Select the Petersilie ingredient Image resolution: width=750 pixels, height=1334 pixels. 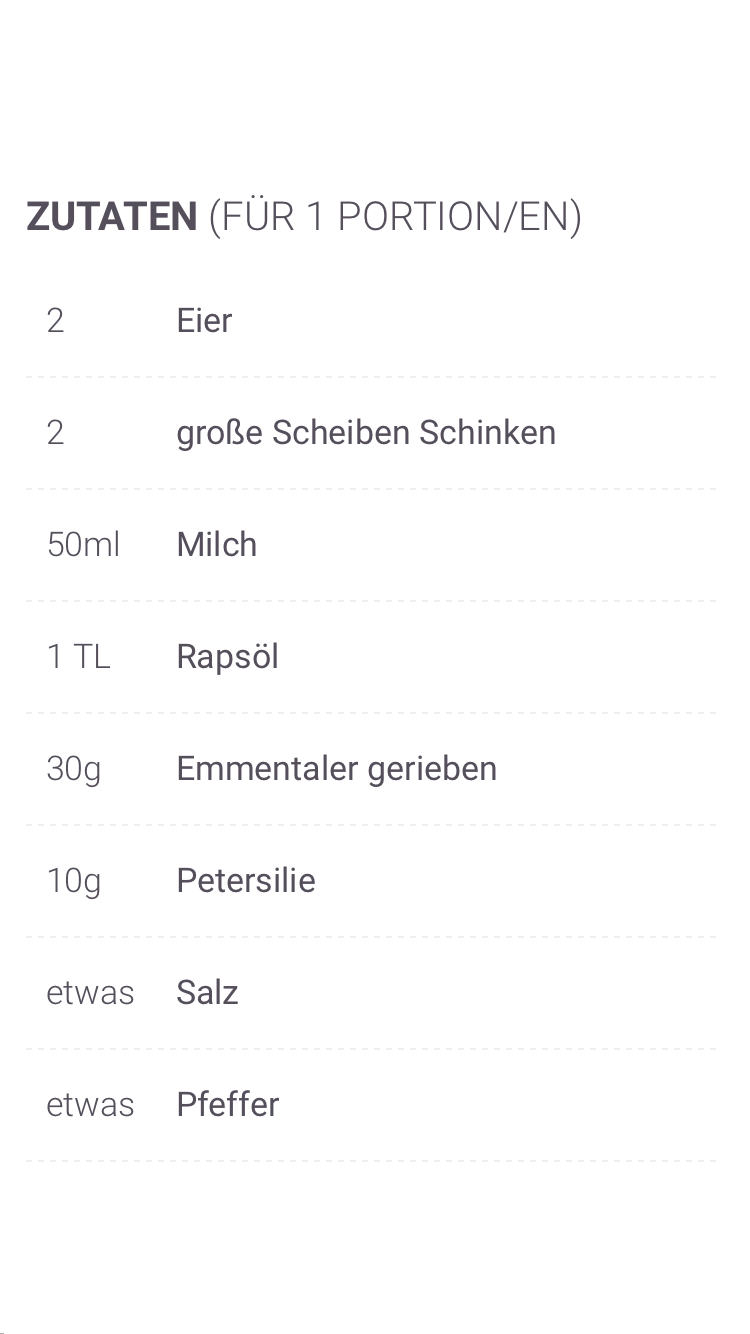[x=245, y=881]
